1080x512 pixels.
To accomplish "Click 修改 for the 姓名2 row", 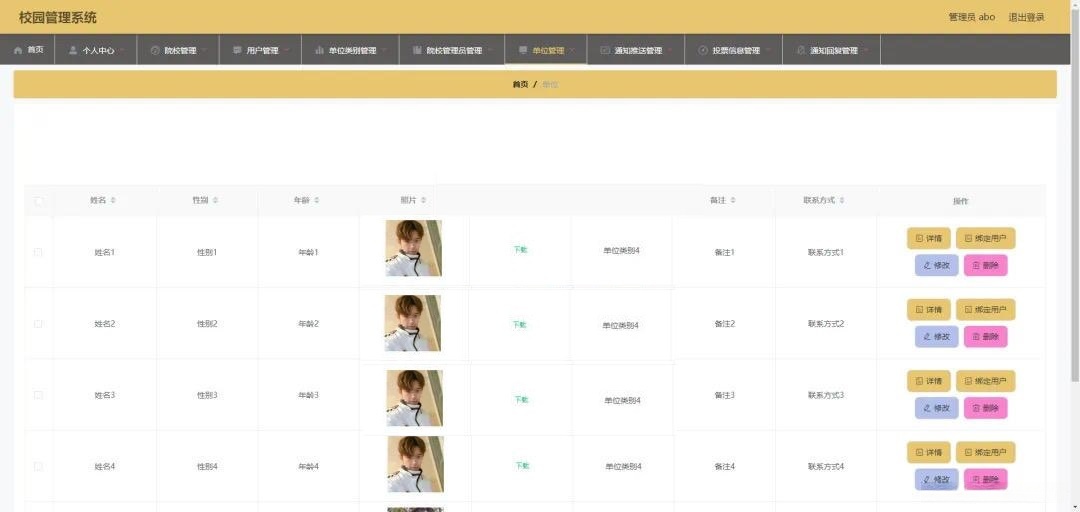I will tap(937, 337).
